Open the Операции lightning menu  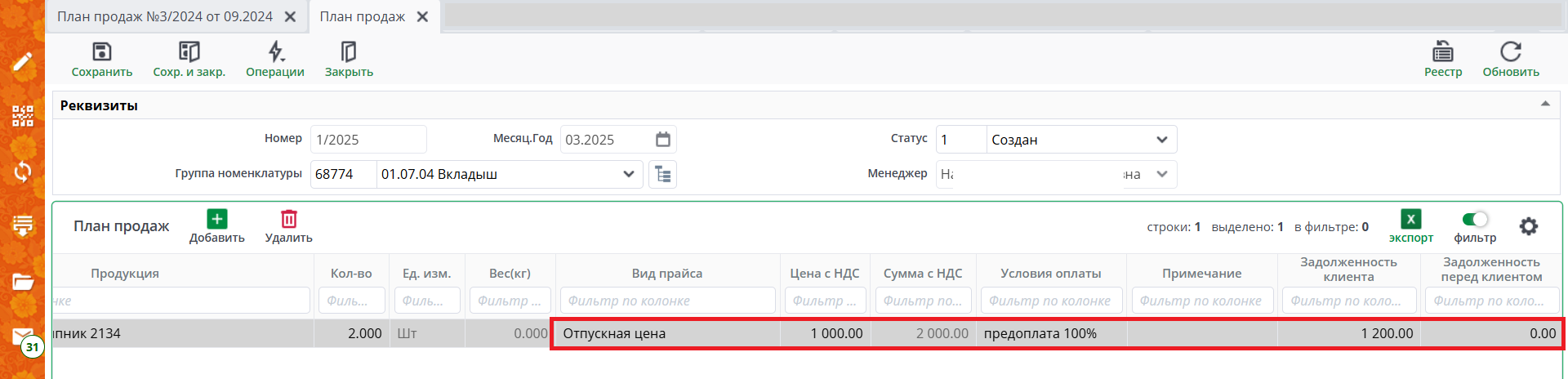pos(275,60)
